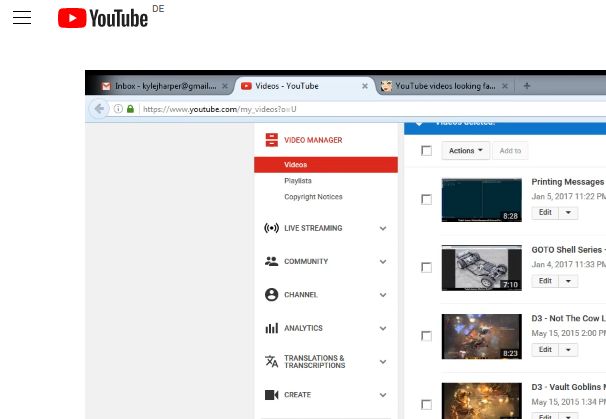Click the green padlock security icon
This screenshot has height=419, width=606.
[x=130, y=109]
